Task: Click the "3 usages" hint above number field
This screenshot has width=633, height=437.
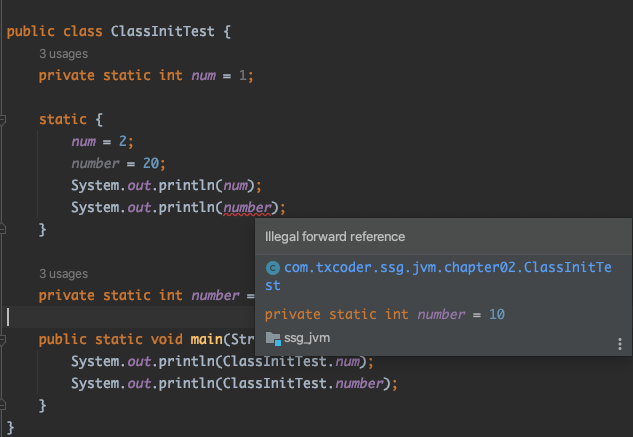Action: click(63, 273)
